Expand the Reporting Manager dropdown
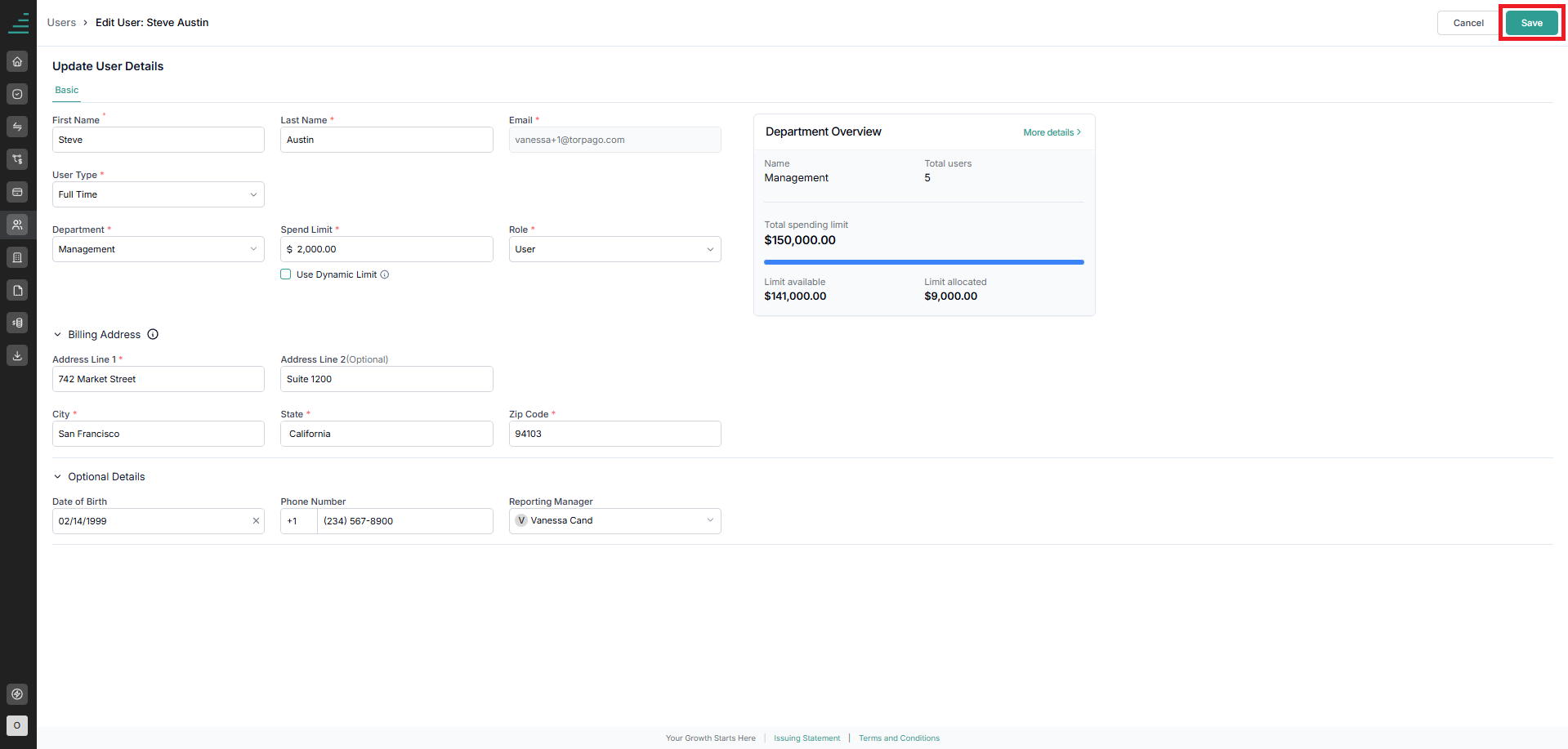The width and height of the screenshot is (1568, 749). [615, 521]
